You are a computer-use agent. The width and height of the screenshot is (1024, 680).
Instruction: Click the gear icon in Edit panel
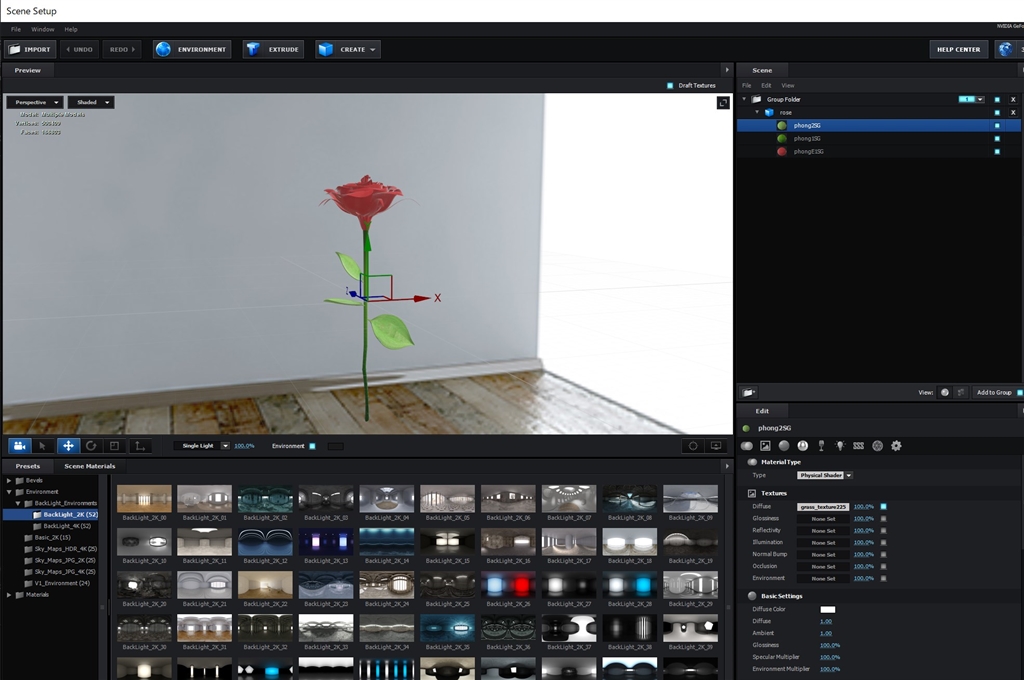click(x=896, y=445)
